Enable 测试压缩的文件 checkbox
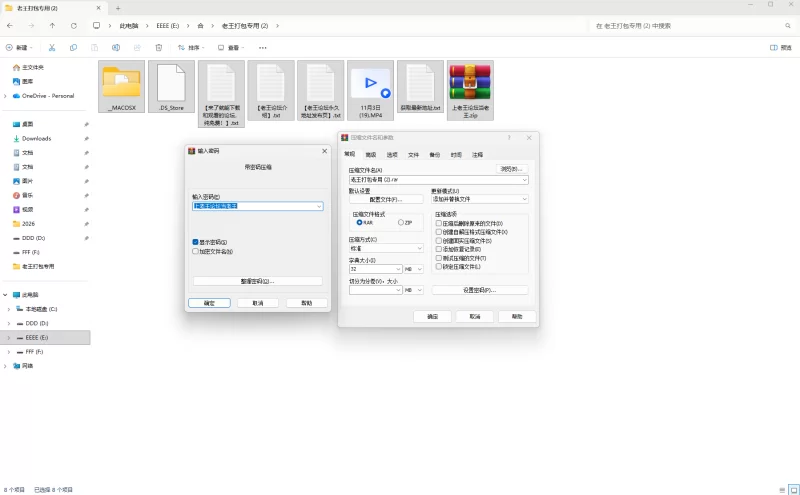 click(438, 258)
